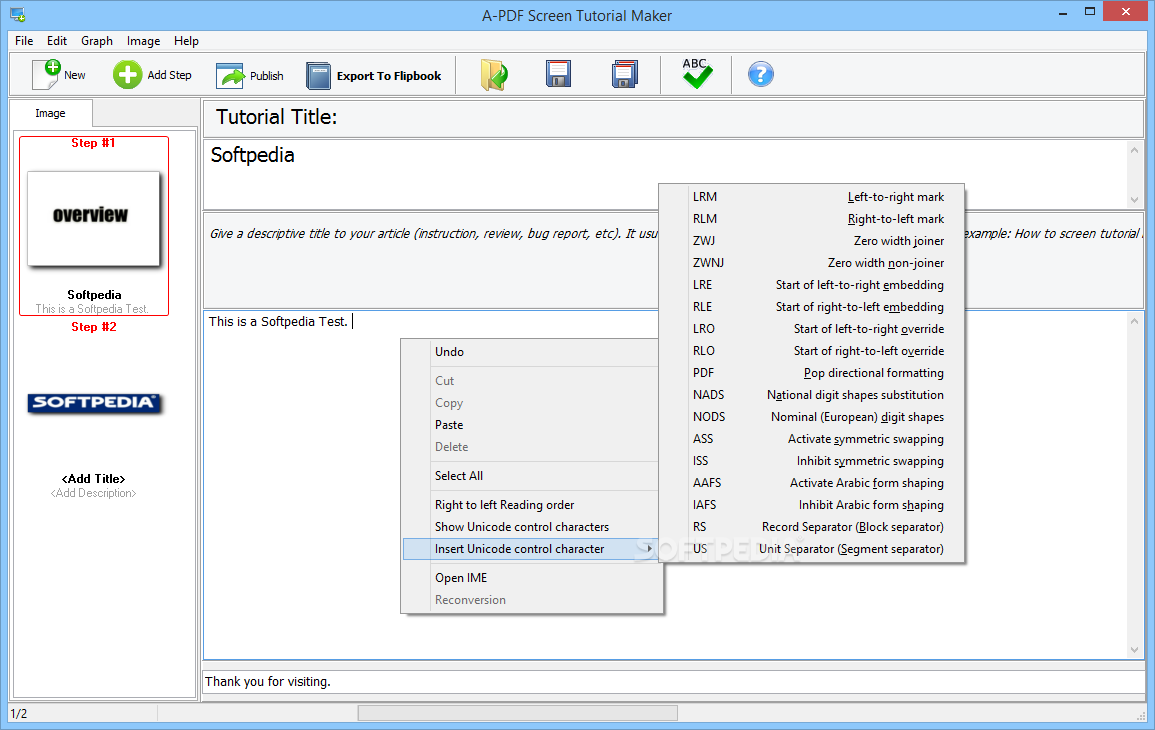Insert RLE right-to-left embedding

point(811,307)
